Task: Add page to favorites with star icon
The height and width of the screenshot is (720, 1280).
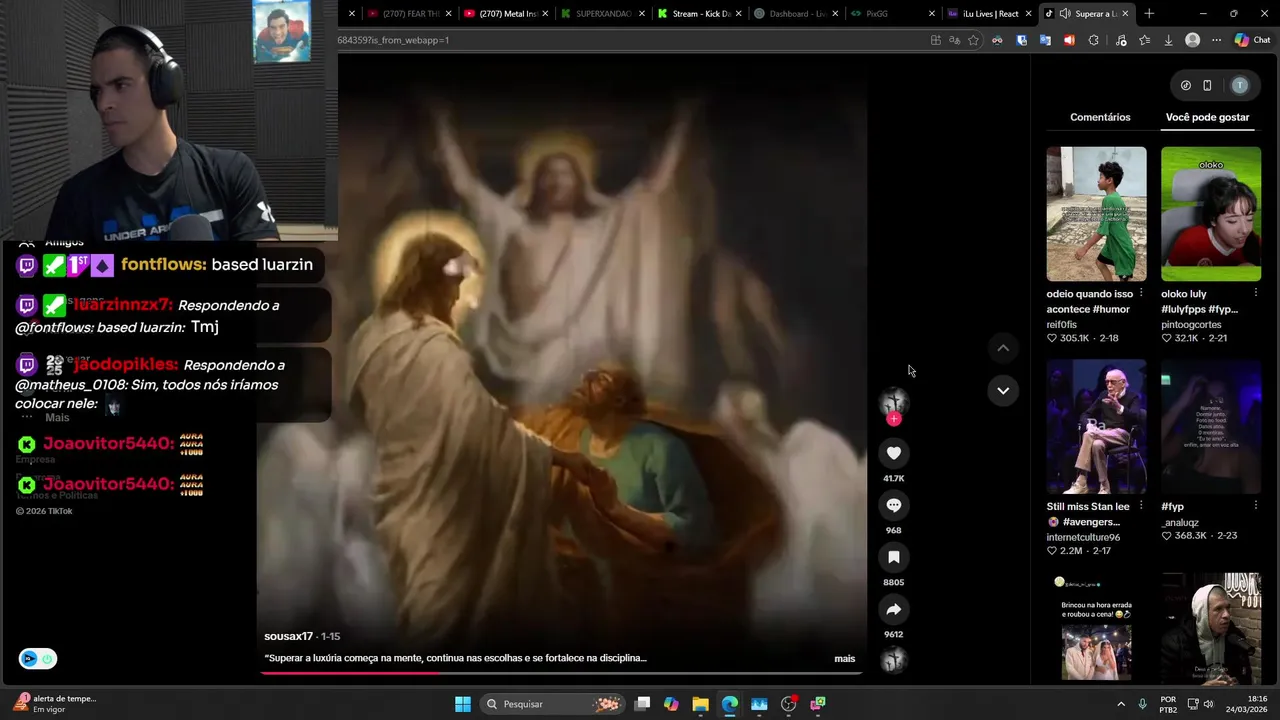Action: (x=973, y=40)
